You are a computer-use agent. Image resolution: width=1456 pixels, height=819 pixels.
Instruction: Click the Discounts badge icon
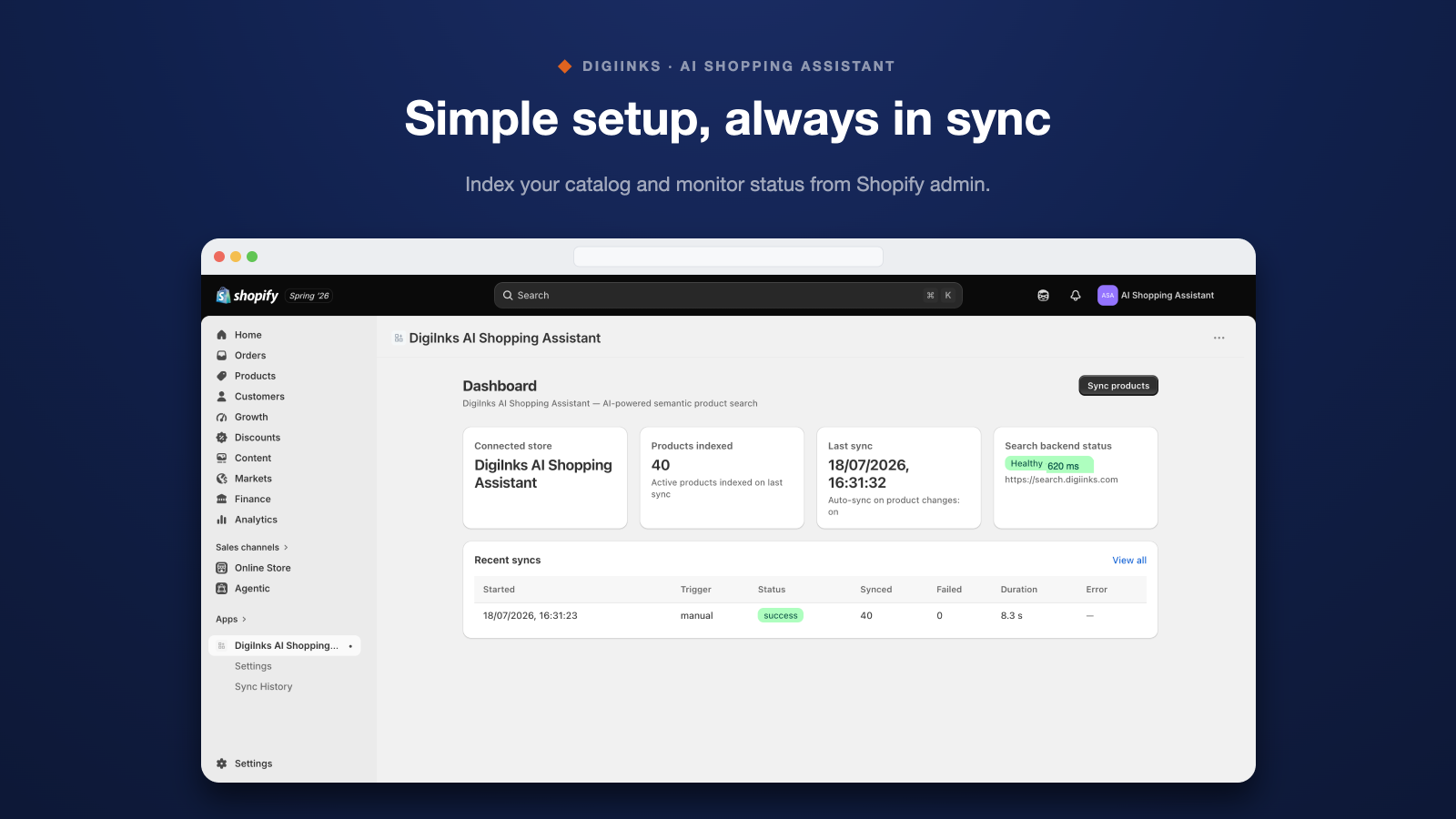point(221,438)
